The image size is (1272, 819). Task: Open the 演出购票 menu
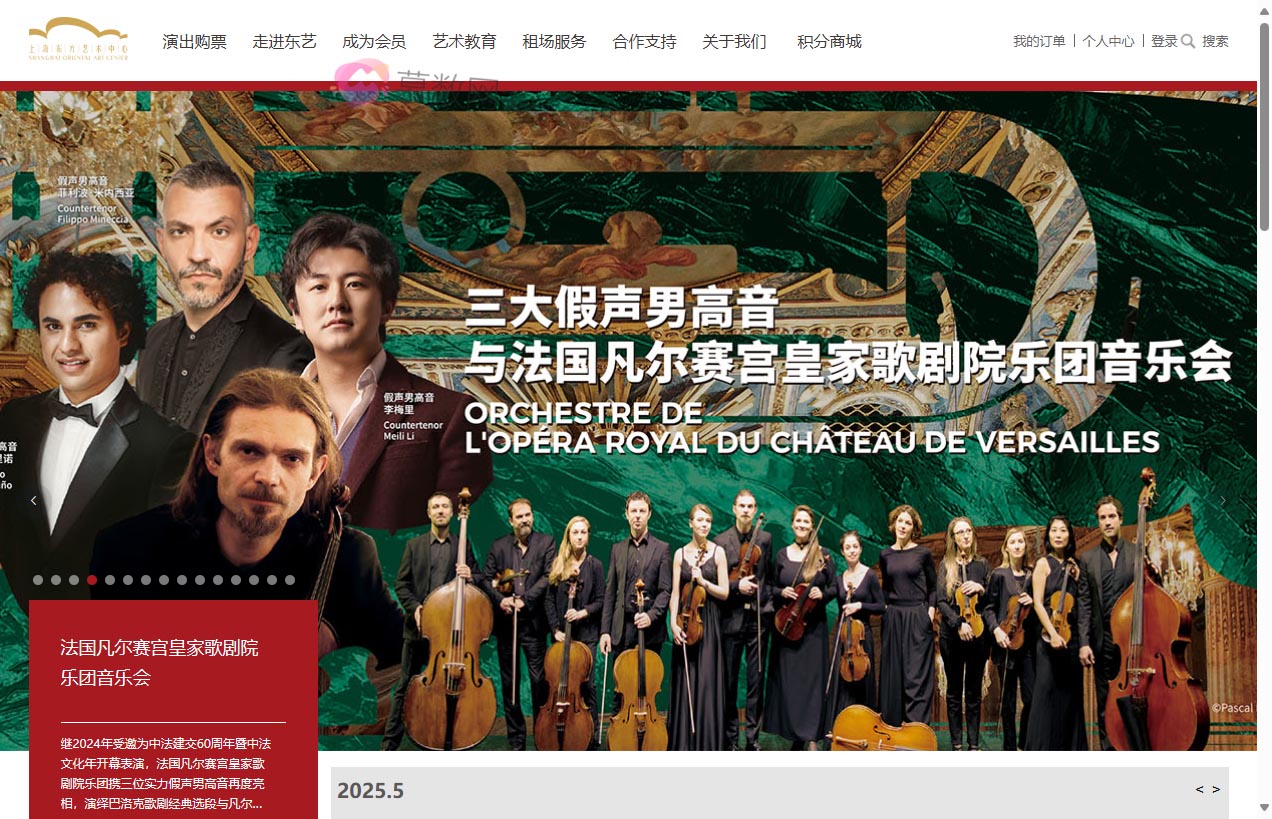click(x=195, y=42)
